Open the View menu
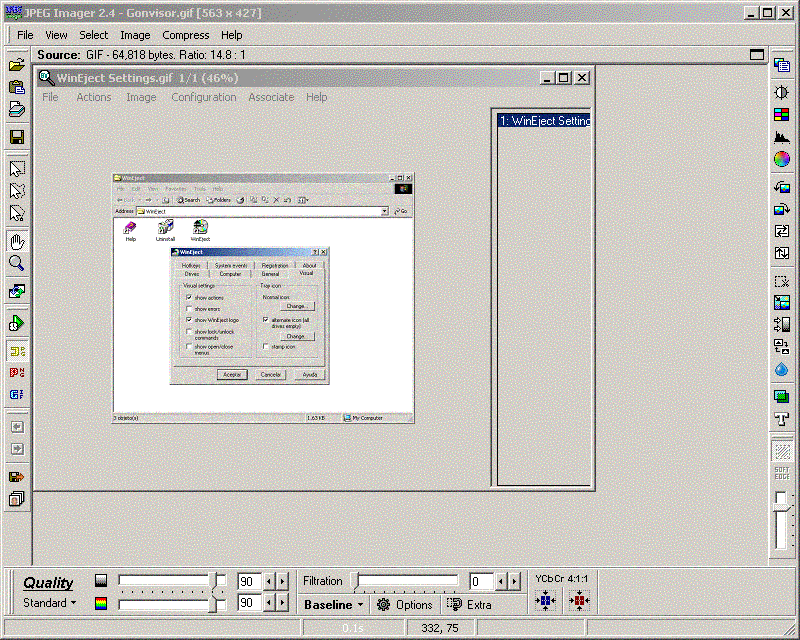Screen dimensions: 800x640 pos(56,35)
